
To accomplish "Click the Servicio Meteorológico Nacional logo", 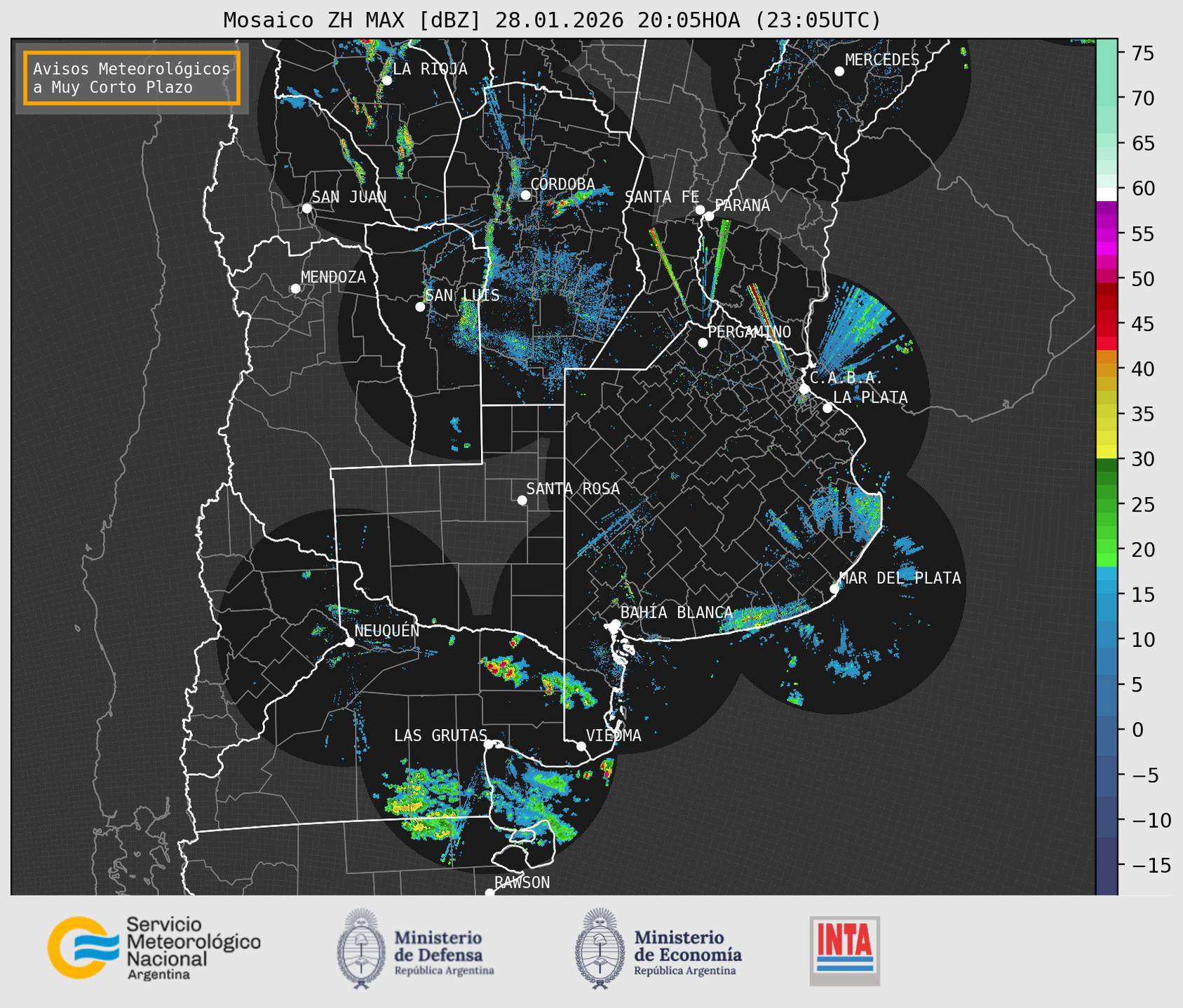I will tap(154, 948).
